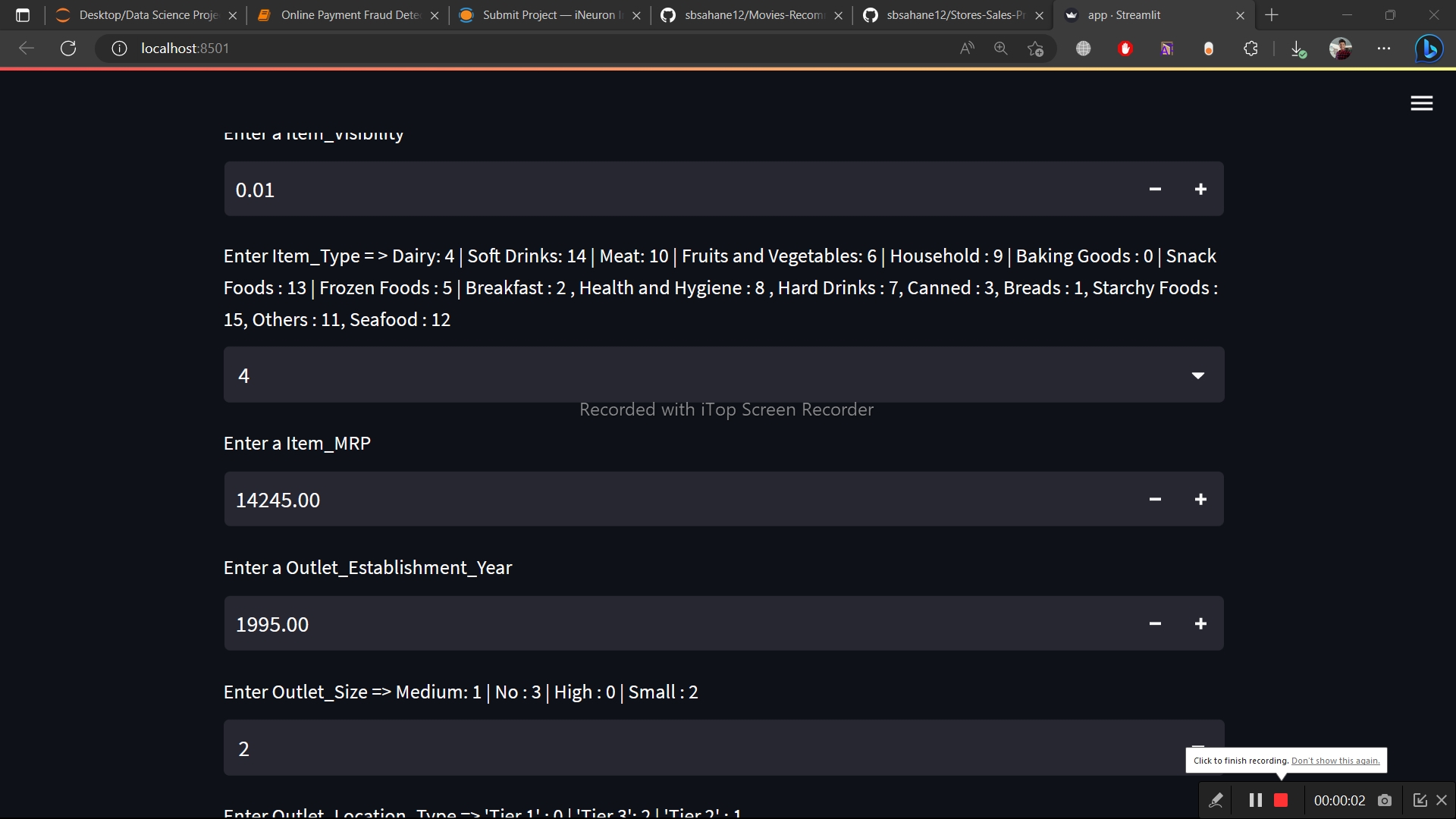Switch to Online Payment Fraud Detection tab
The image size is (1456, 819).
350,15
